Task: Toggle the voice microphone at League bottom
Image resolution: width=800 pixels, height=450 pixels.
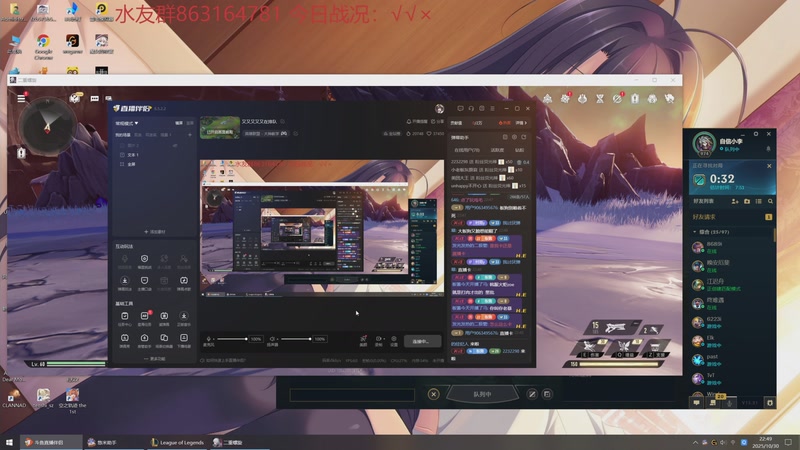Action: click(730, 403)
